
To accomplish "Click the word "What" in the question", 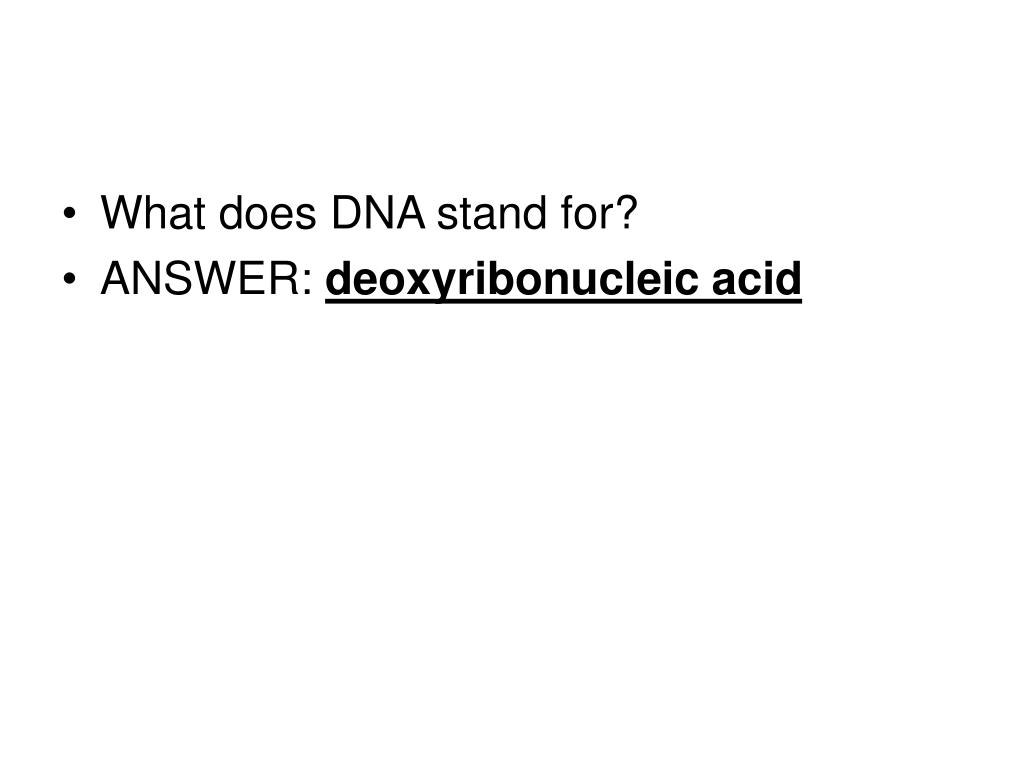I will (153, 213).
